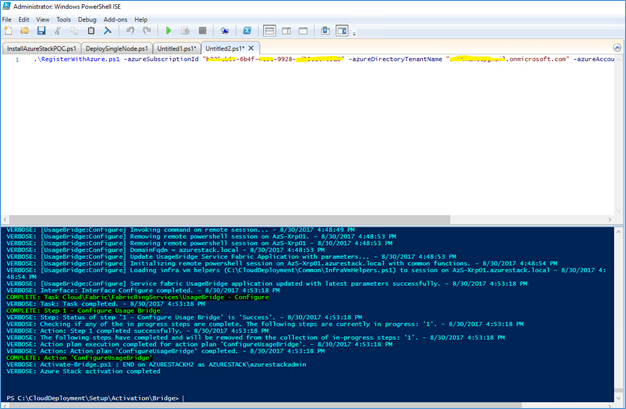Viewport: 626px width, 409px height.
Task: Click the Cut scissors icon
Action: (58, 31)
